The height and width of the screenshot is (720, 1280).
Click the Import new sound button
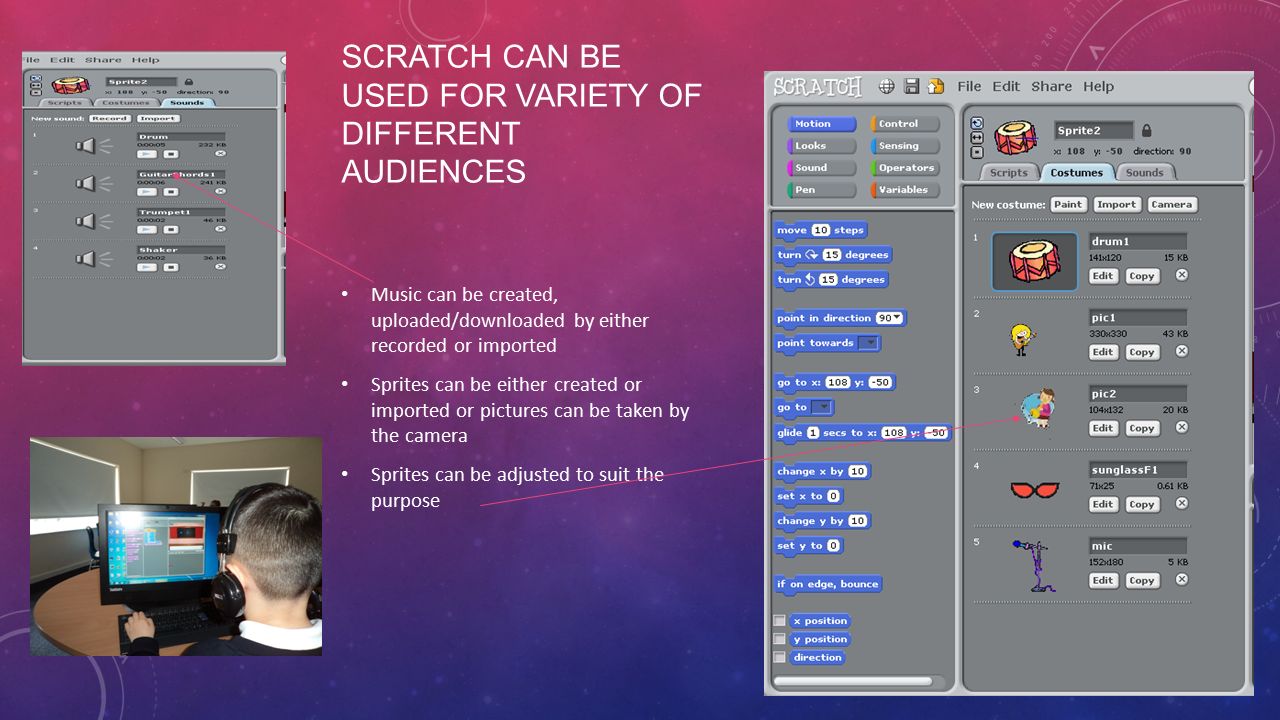pos(157,118)
